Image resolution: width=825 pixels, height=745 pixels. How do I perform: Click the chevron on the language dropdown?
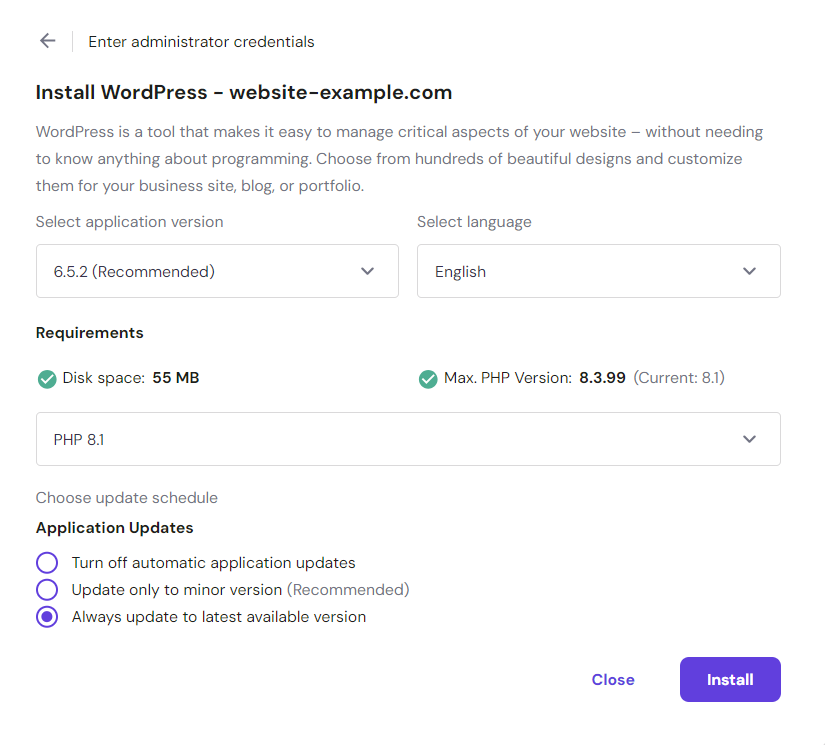[749, 271]
